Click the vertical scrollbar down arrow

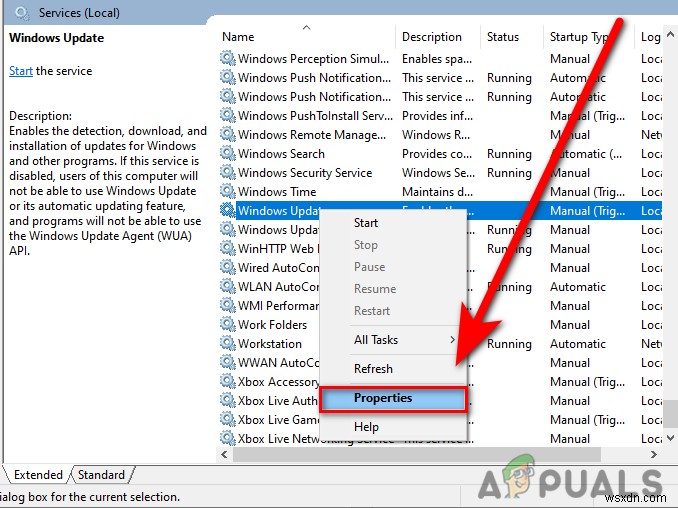click(x=670, y=438)
